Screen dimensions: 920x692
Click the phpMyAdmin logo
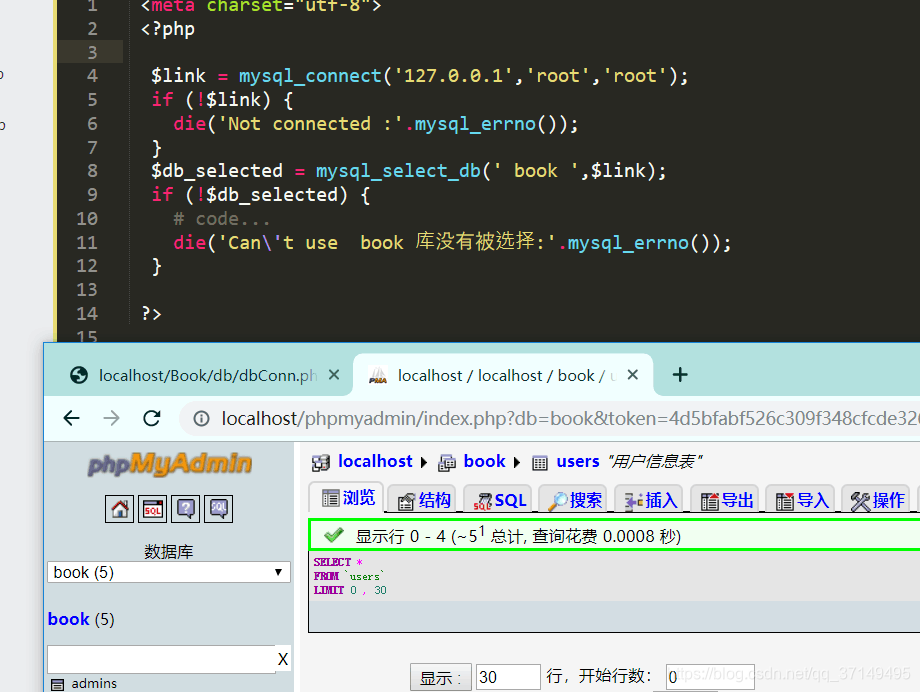(x=170, y=464)
